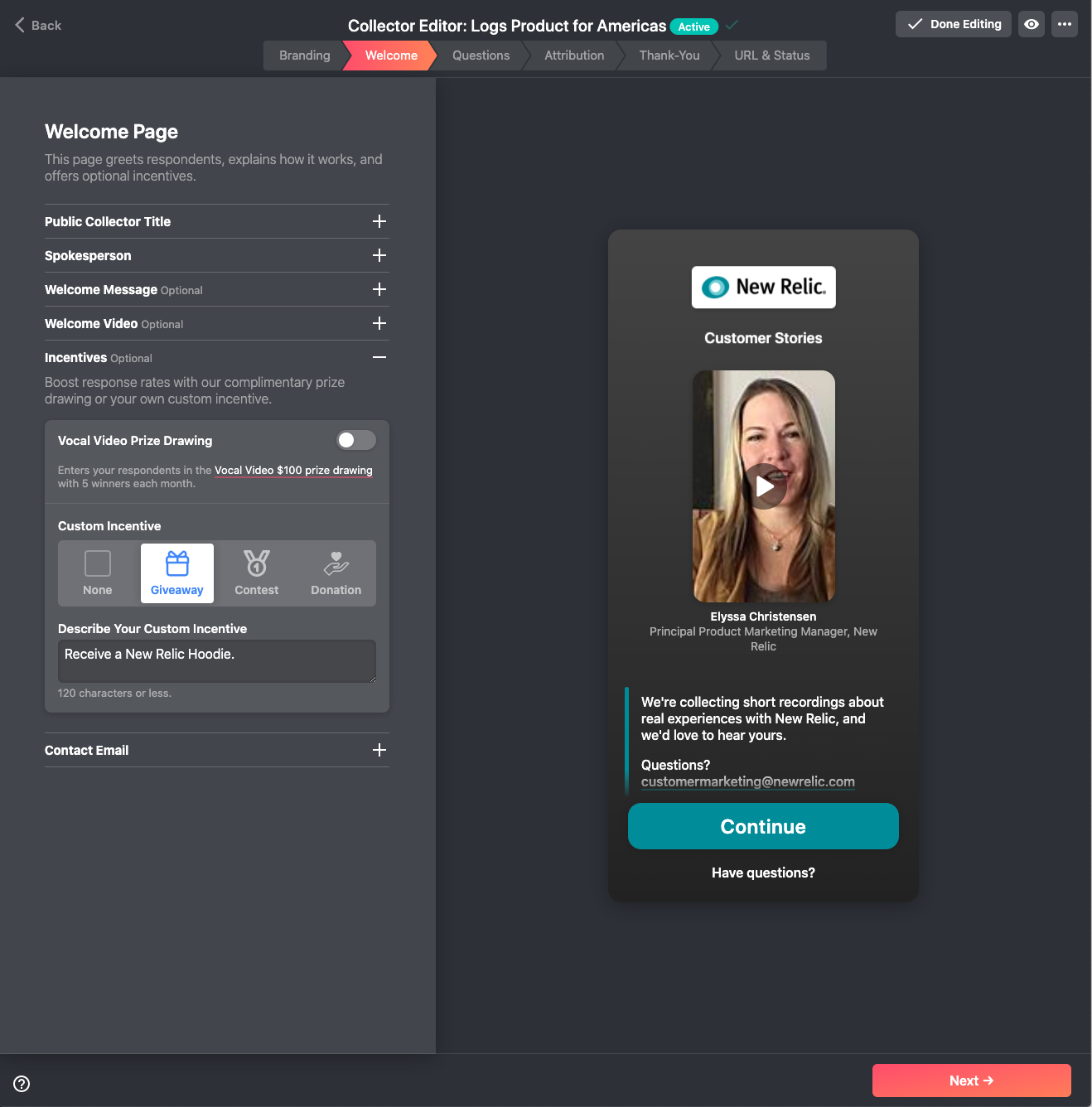Click the help question mark icon
The image size is (1092, 1107).
[22, 1084]
